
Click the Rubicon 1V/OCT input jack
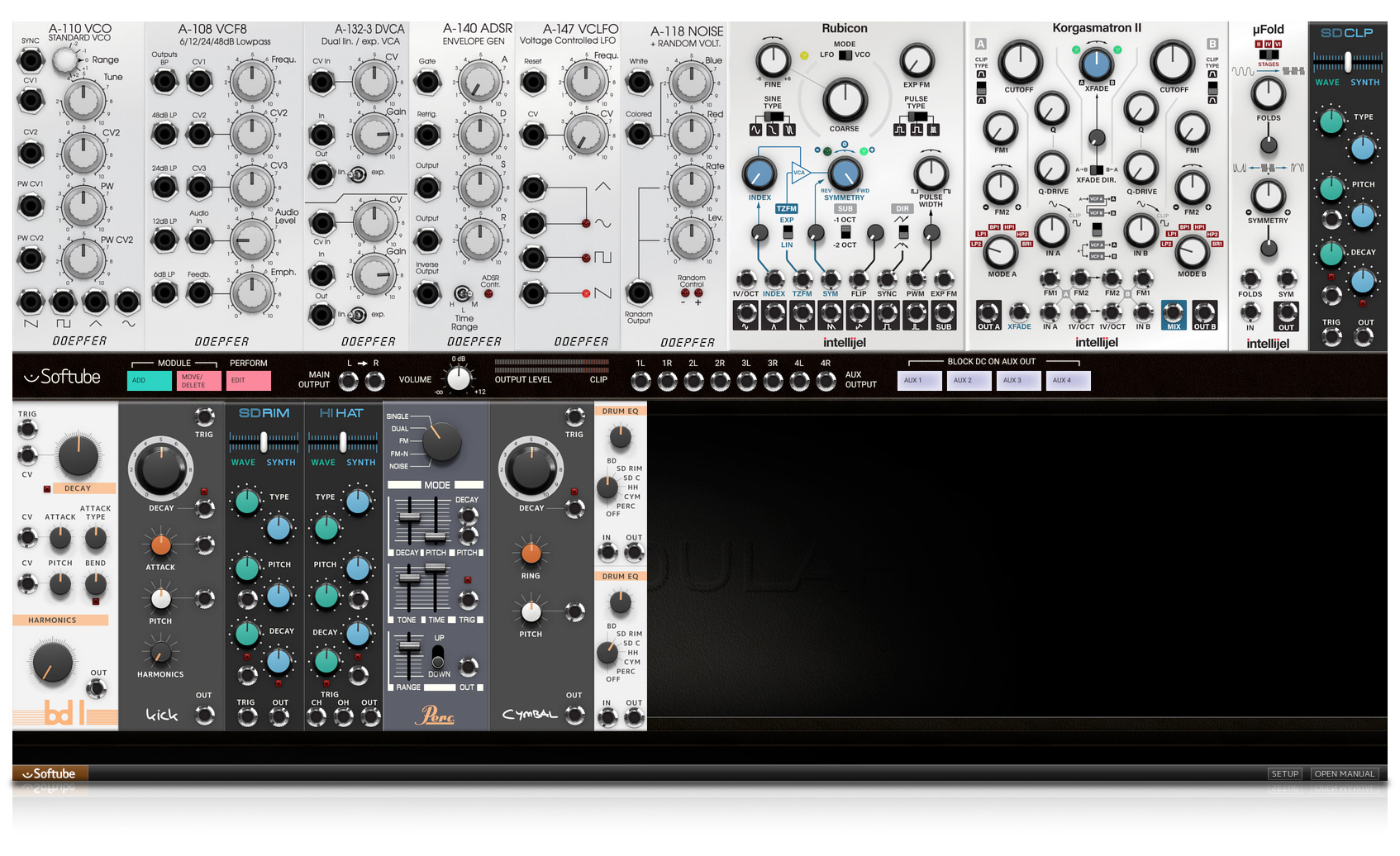(x=745, y=279)
